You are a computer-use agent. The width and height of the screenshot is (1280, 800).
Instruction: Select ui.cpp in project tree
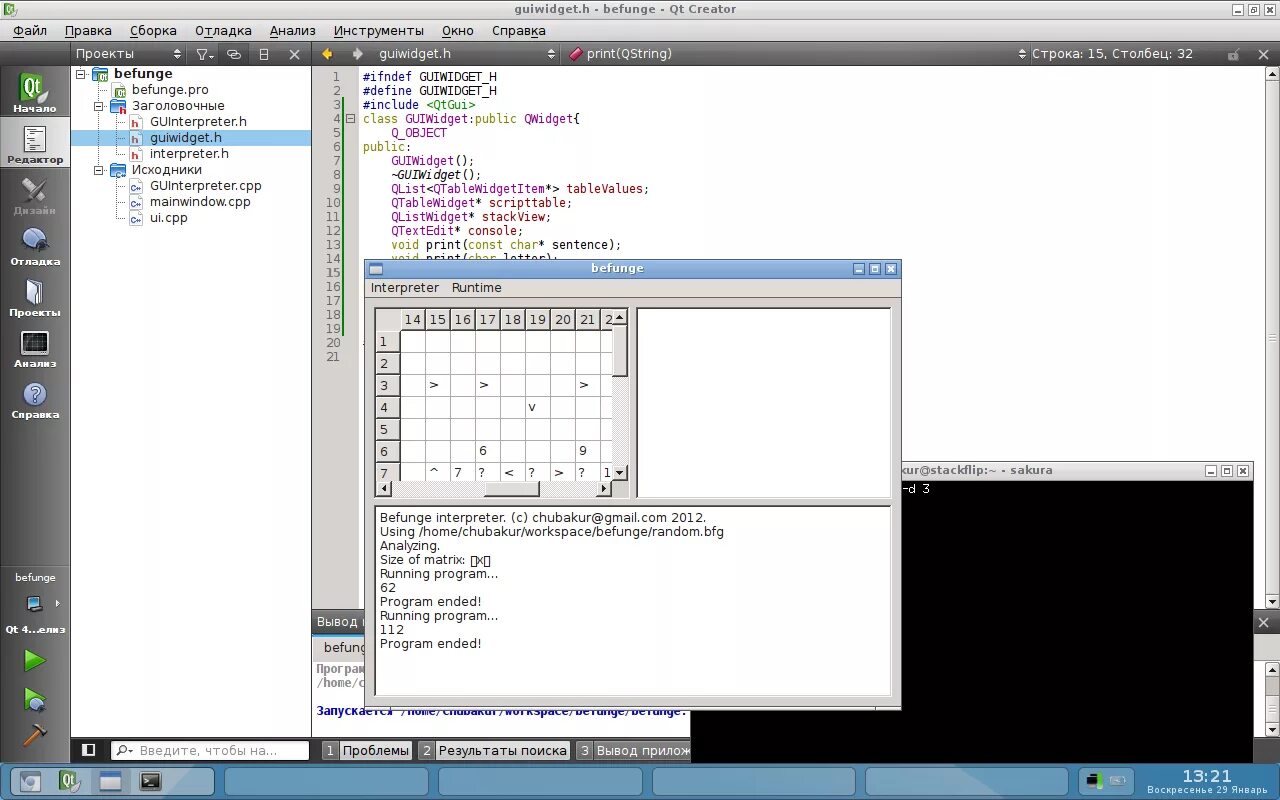coord(168,218)
